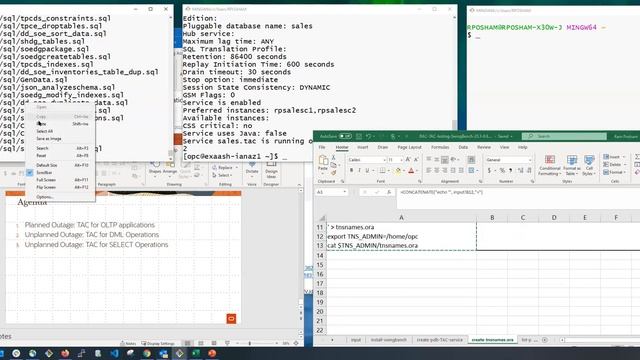Open the Excel View tab
The width and height of the screenshot is (640, 360).
pos(504,147)
